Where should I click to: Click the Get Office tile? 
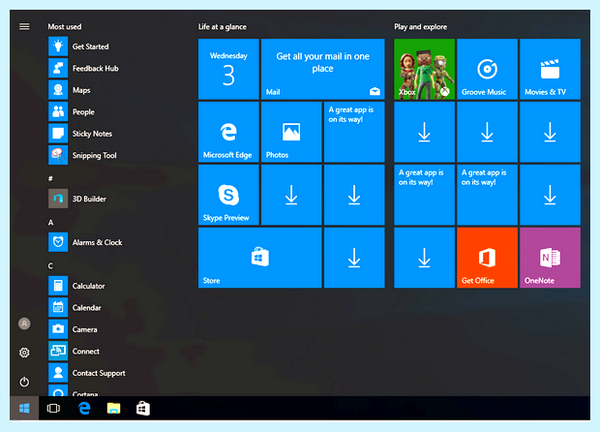(487, 258)
